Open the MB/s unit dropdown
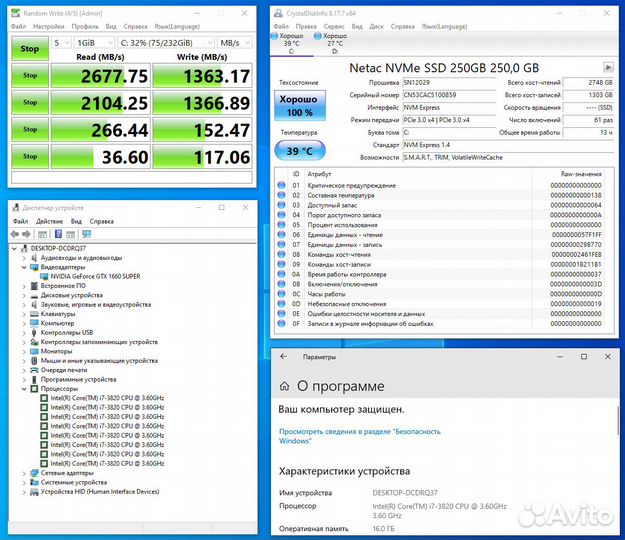Image resolution: width=625 pixels, height=540 pixels. pyautogui.click(x=234, y=43)
